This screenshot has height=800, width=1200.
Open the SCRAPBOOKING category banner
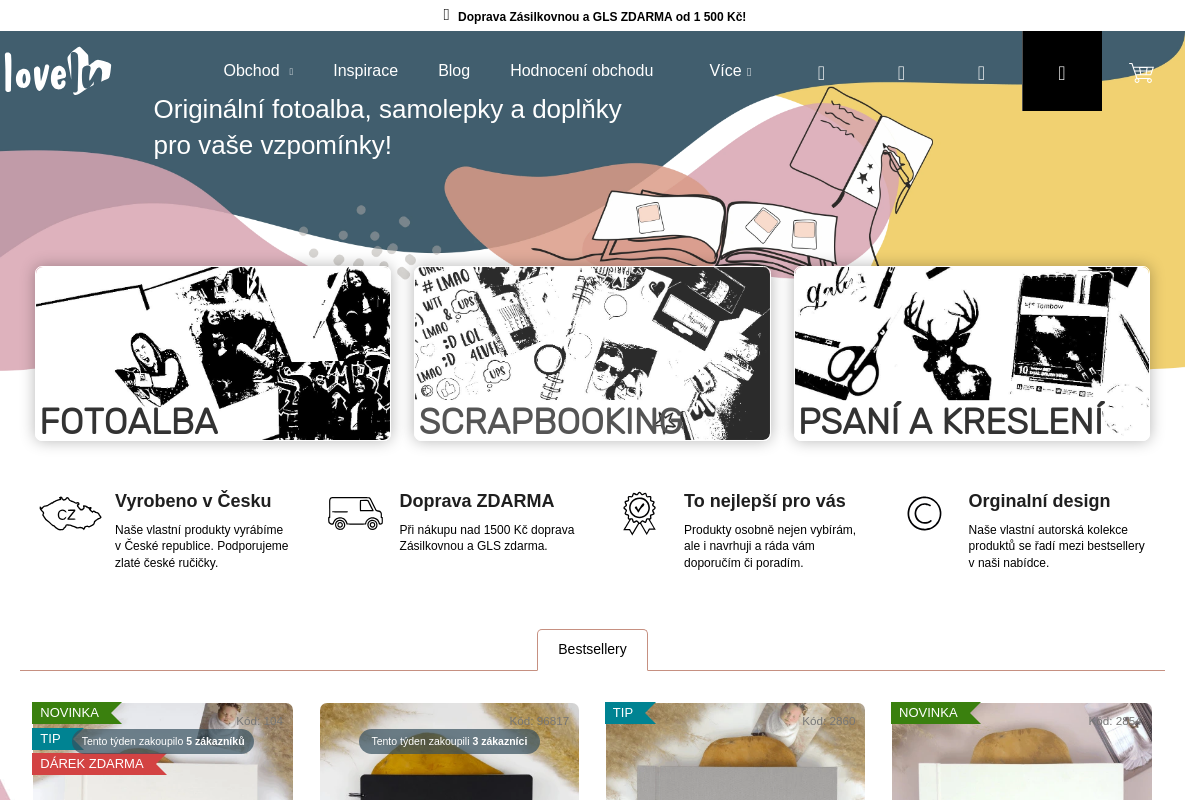(x=592, y=353)
